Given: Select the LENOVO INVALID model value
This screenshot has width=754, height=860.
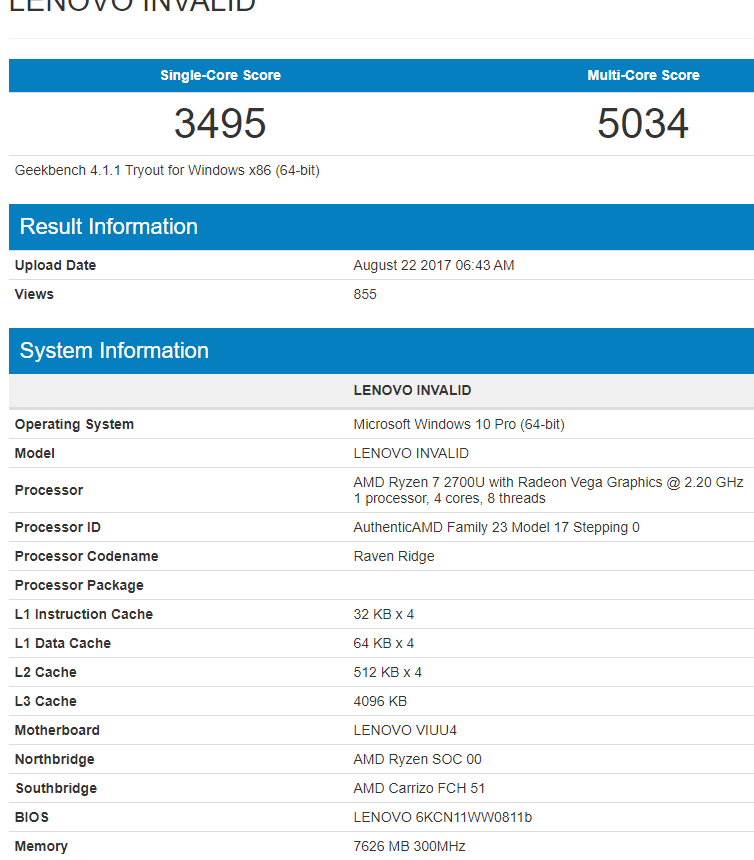Looking at the screenshot, I should [x=411, y=454].
